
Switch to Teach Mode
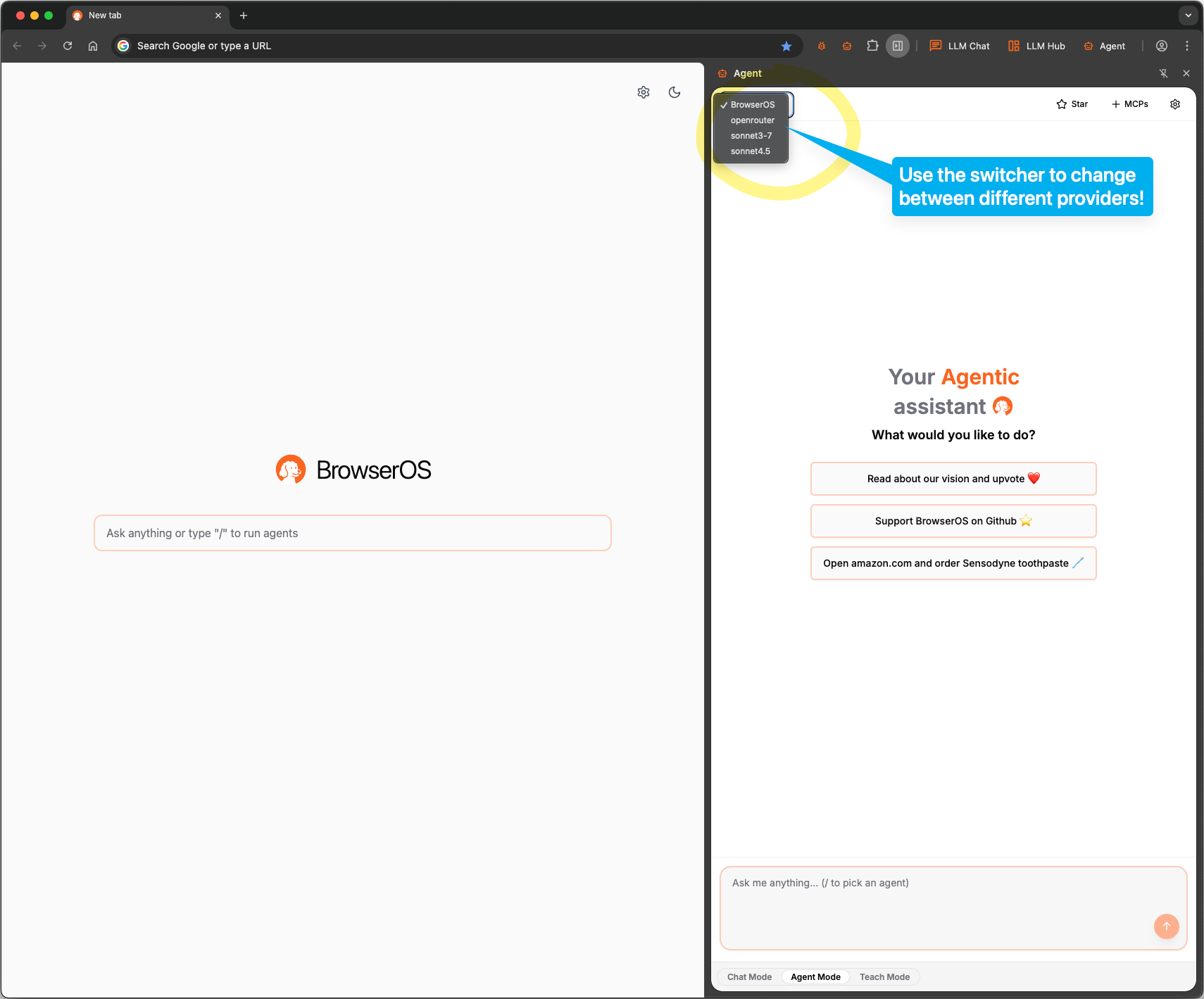(x=884, y=977)
